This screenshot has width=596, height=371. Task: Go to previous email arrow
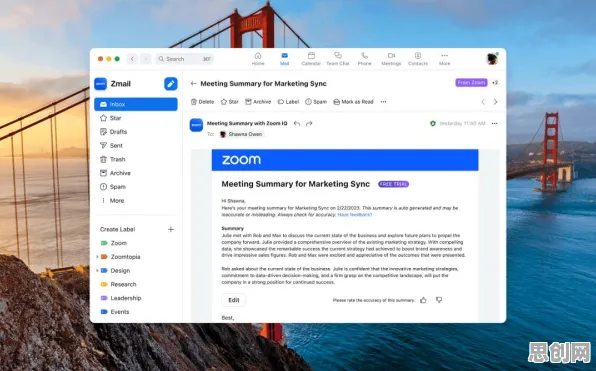[483, 102]
